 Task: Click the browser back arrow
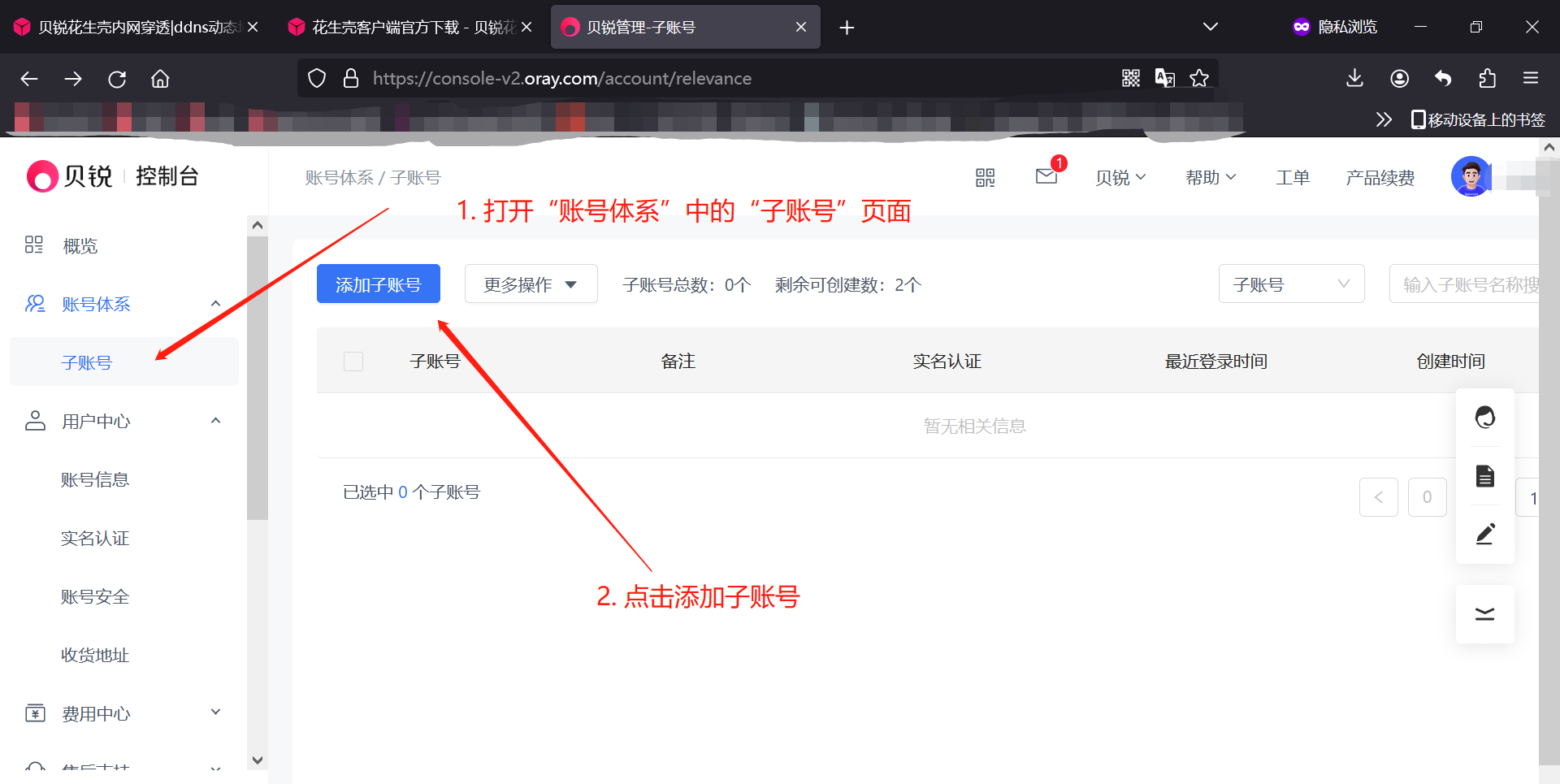pos(29,79)
